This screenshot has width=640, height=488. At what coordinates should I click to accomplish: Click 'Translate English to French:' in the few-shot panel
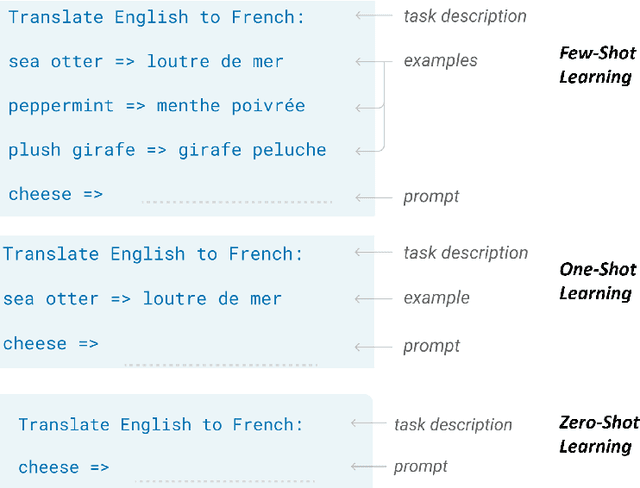pos(155,17)
